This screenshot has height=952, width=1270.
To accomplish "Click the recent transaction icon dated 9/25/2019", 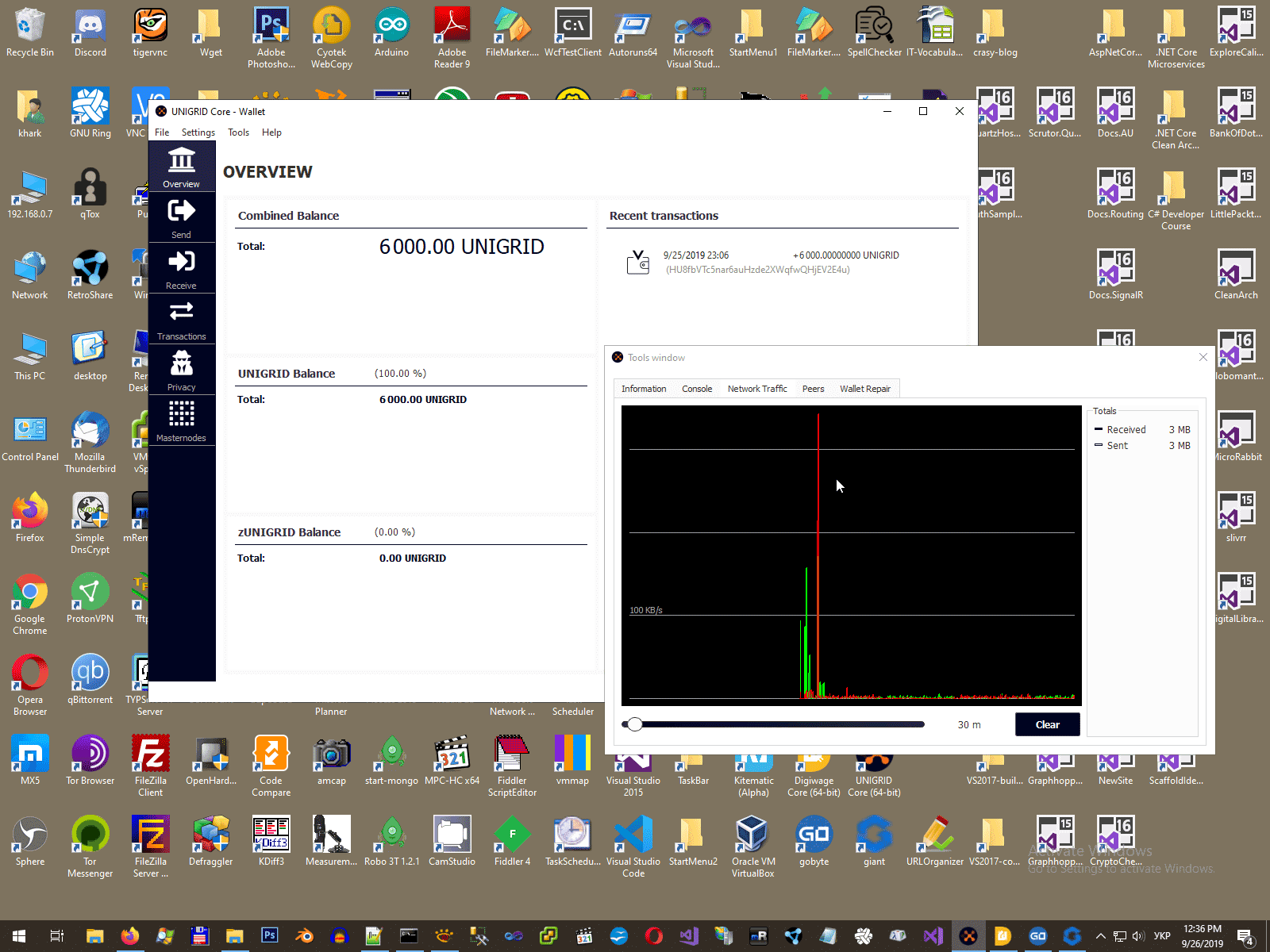I will pyautogui.click(x=638, y=262).
